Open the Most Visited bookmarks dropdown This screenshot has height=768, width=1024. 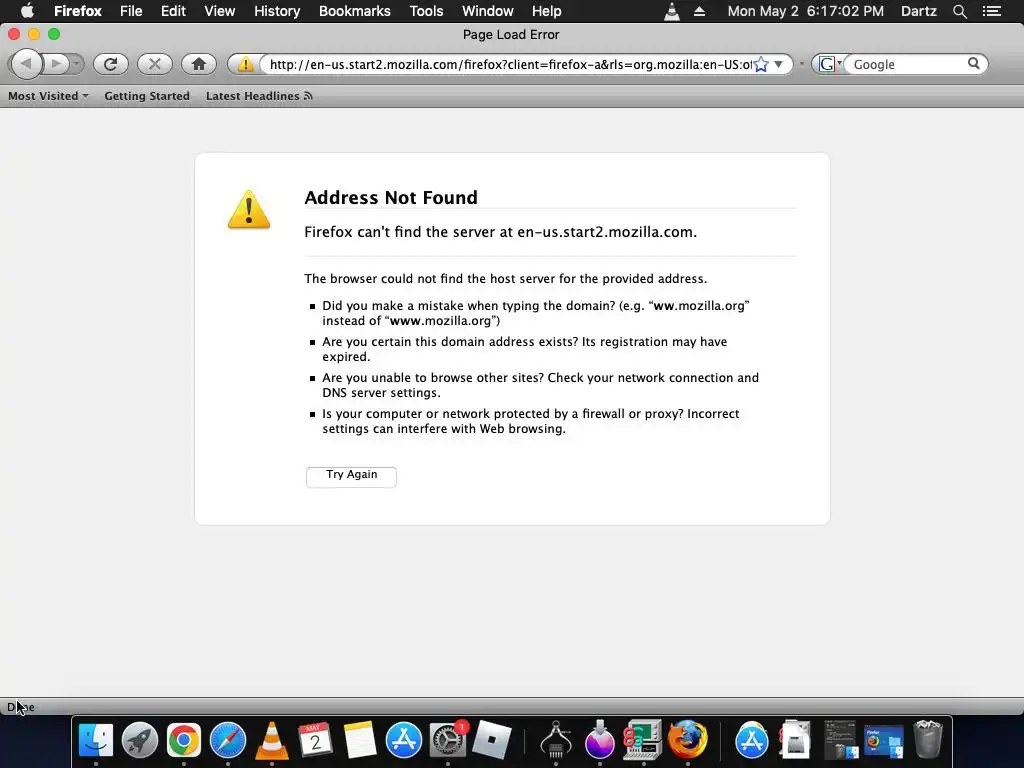(48, 96)
